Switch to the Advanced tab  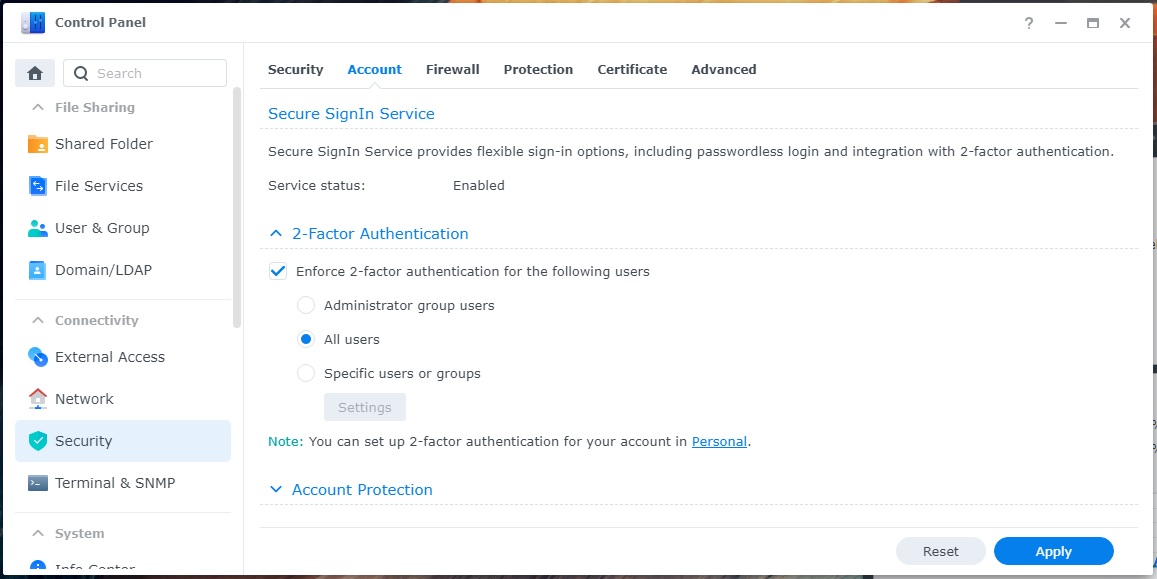pyautogui.click(x=724, y=69)
